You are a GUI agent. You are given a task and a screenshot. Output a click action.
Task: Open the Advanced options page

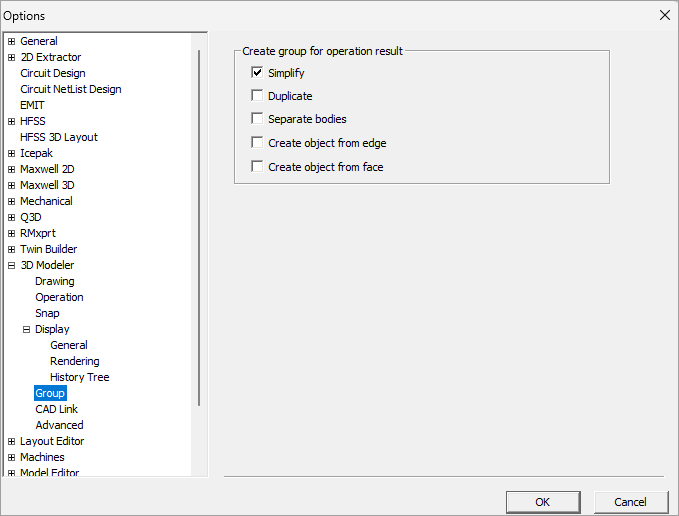click(x=59, y=426)
